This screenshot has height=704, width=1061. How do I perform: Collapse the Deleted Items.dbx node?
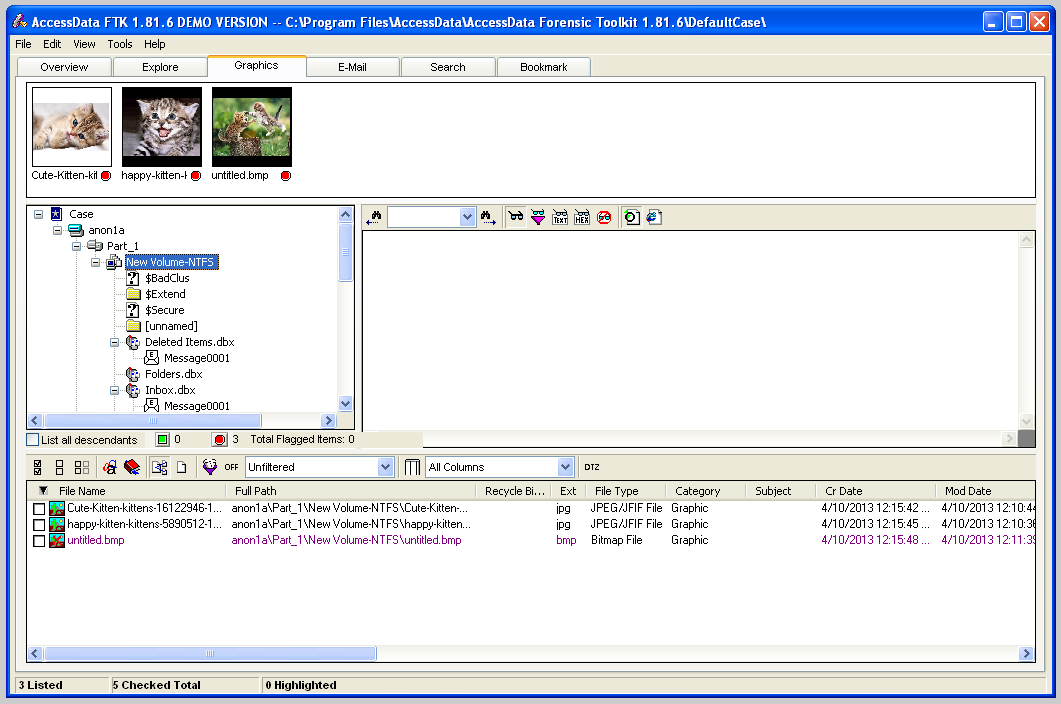pyautogui.click(x=114, y=342)
